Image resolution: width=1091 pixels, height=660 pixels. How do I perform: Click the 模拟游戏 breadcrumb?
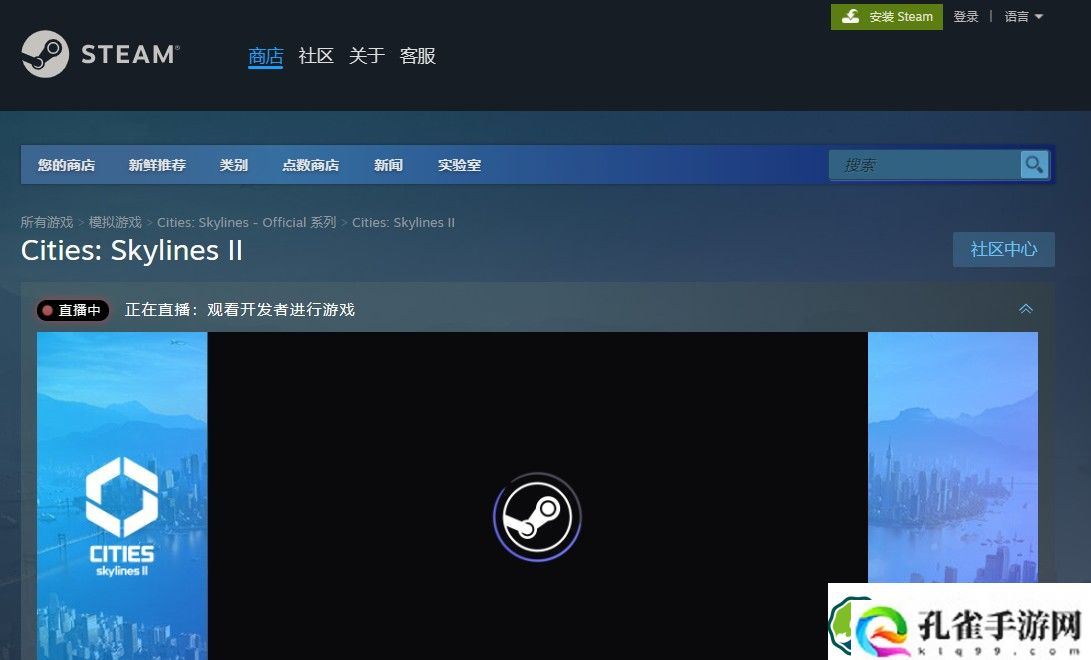pos(115,222)
